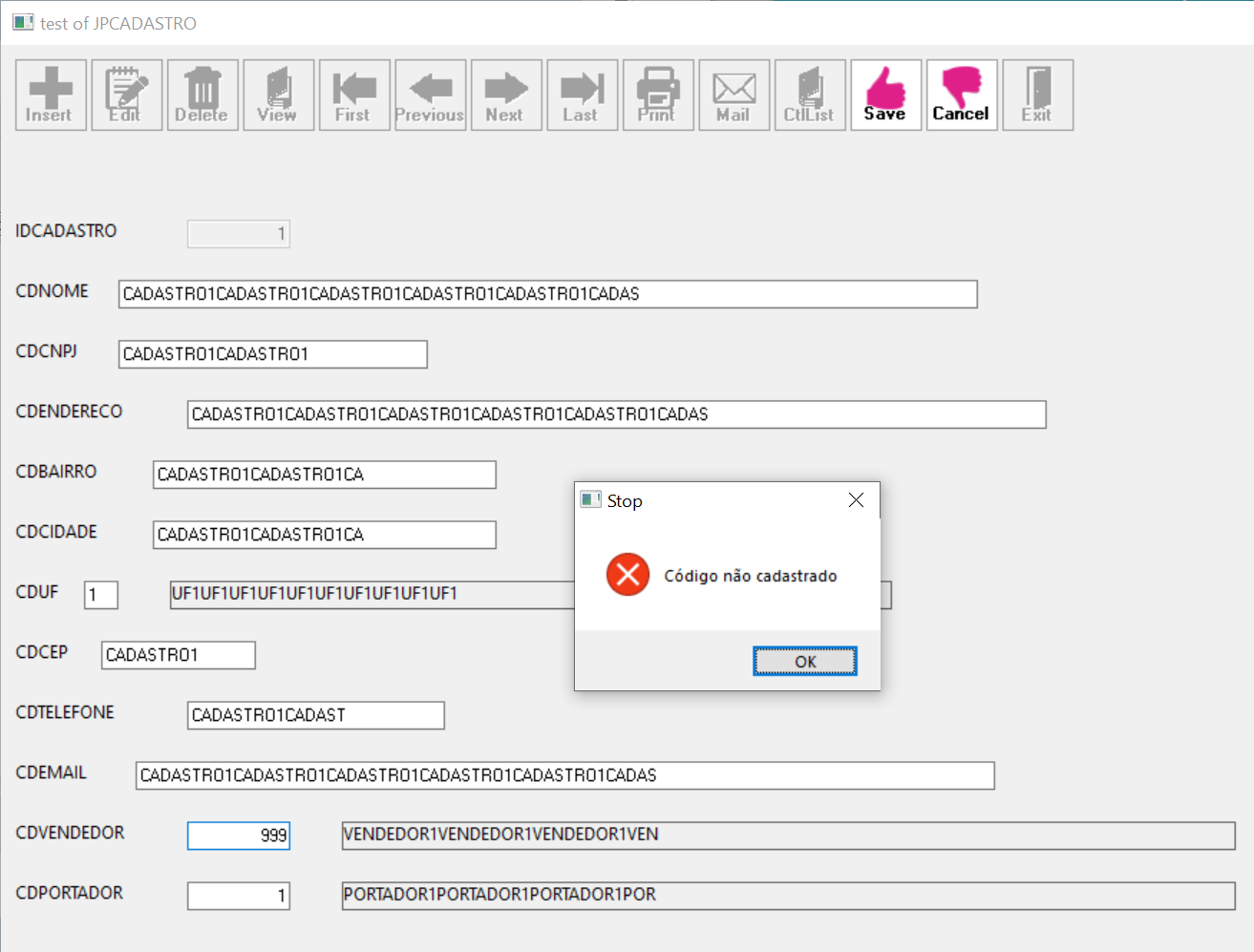This screenshot has width=1254, height=952.
Task: Click the Delete trash can icon
Action: coord(202,95)
